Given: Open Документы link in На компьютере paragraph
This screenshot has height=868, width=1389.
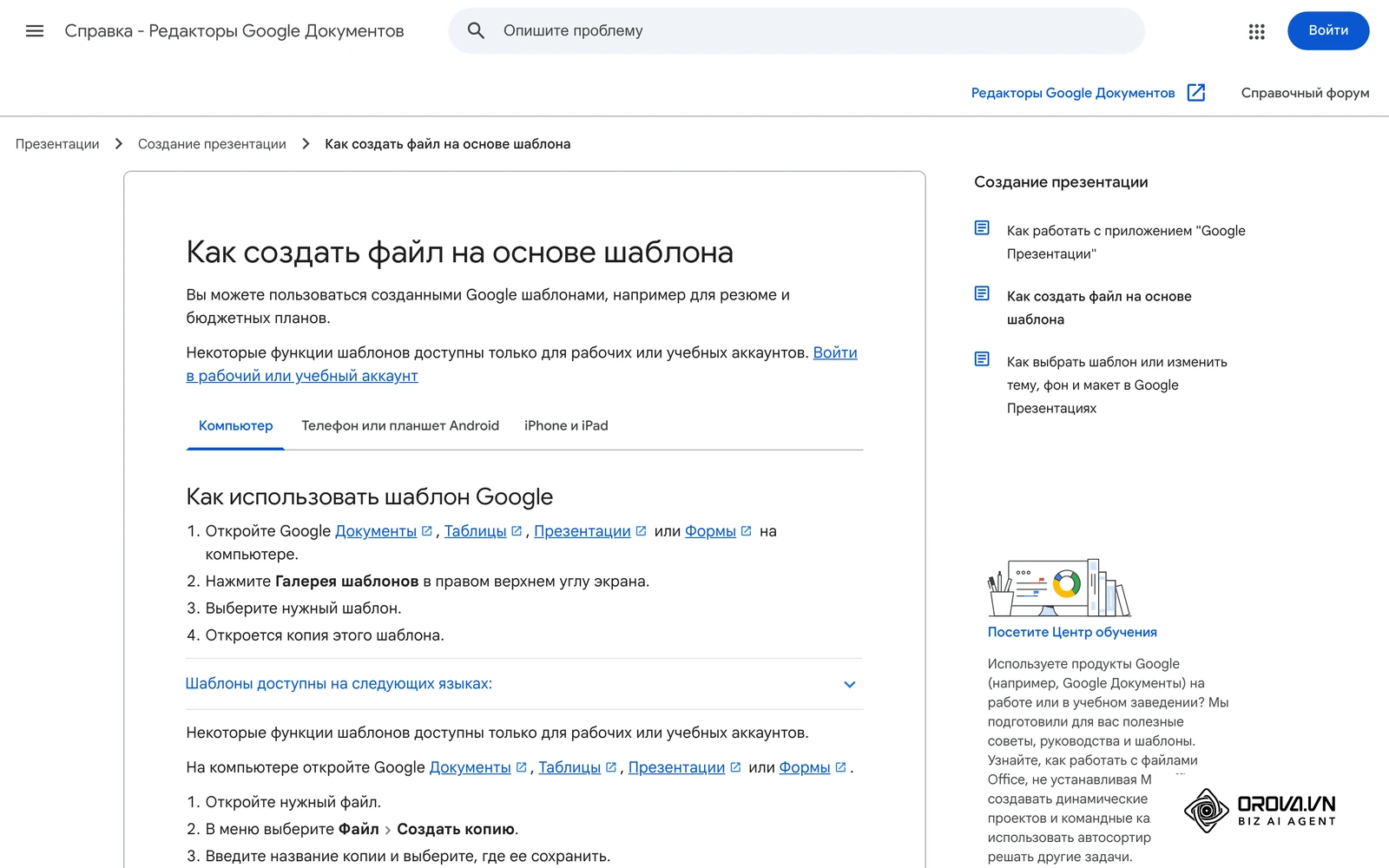Looking at the screenshot, I should pyautogui.click(x=471, y=767).
